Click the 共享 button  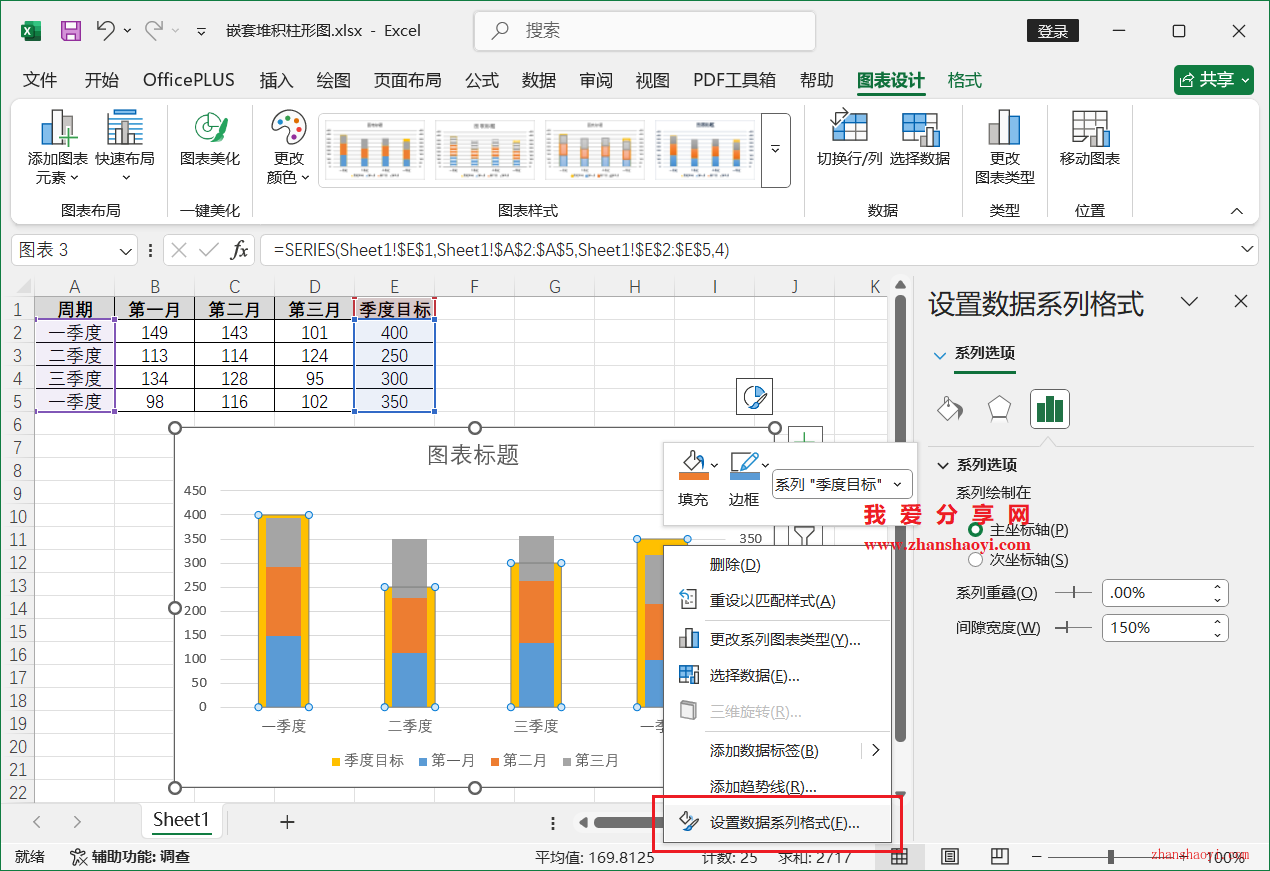tap(1213, 79)
